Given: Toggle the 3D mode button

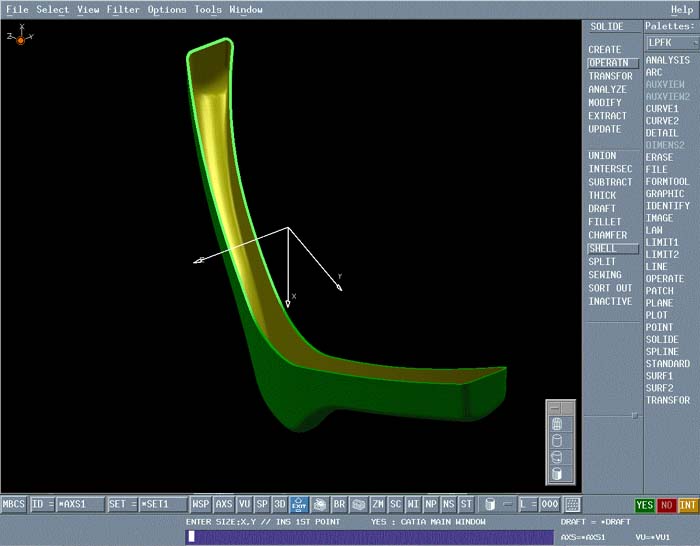Looking at the screenshot, I should (280, 505).
